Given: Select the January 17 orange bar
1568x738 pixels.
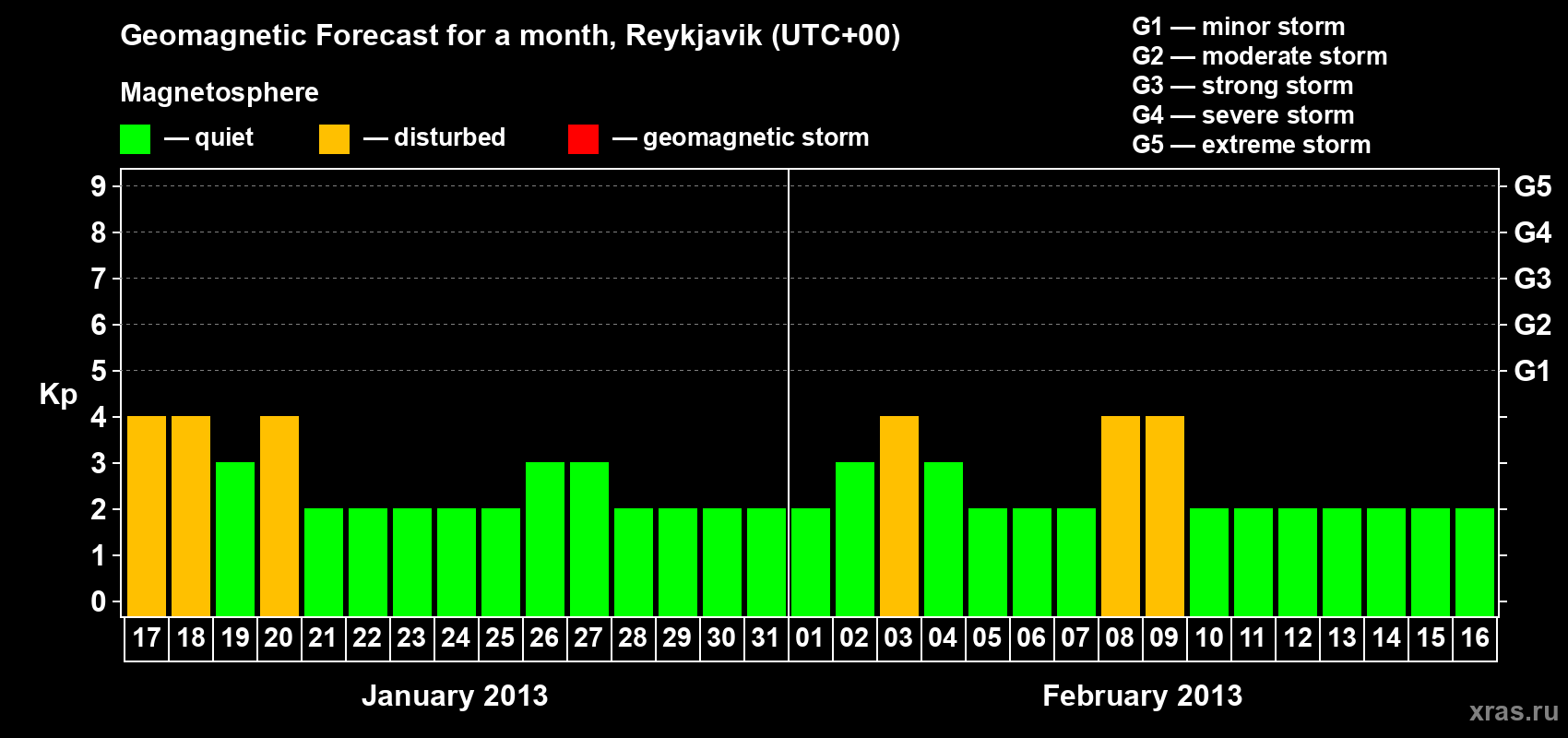Looking at the screenshot, I should click(147, 517).
